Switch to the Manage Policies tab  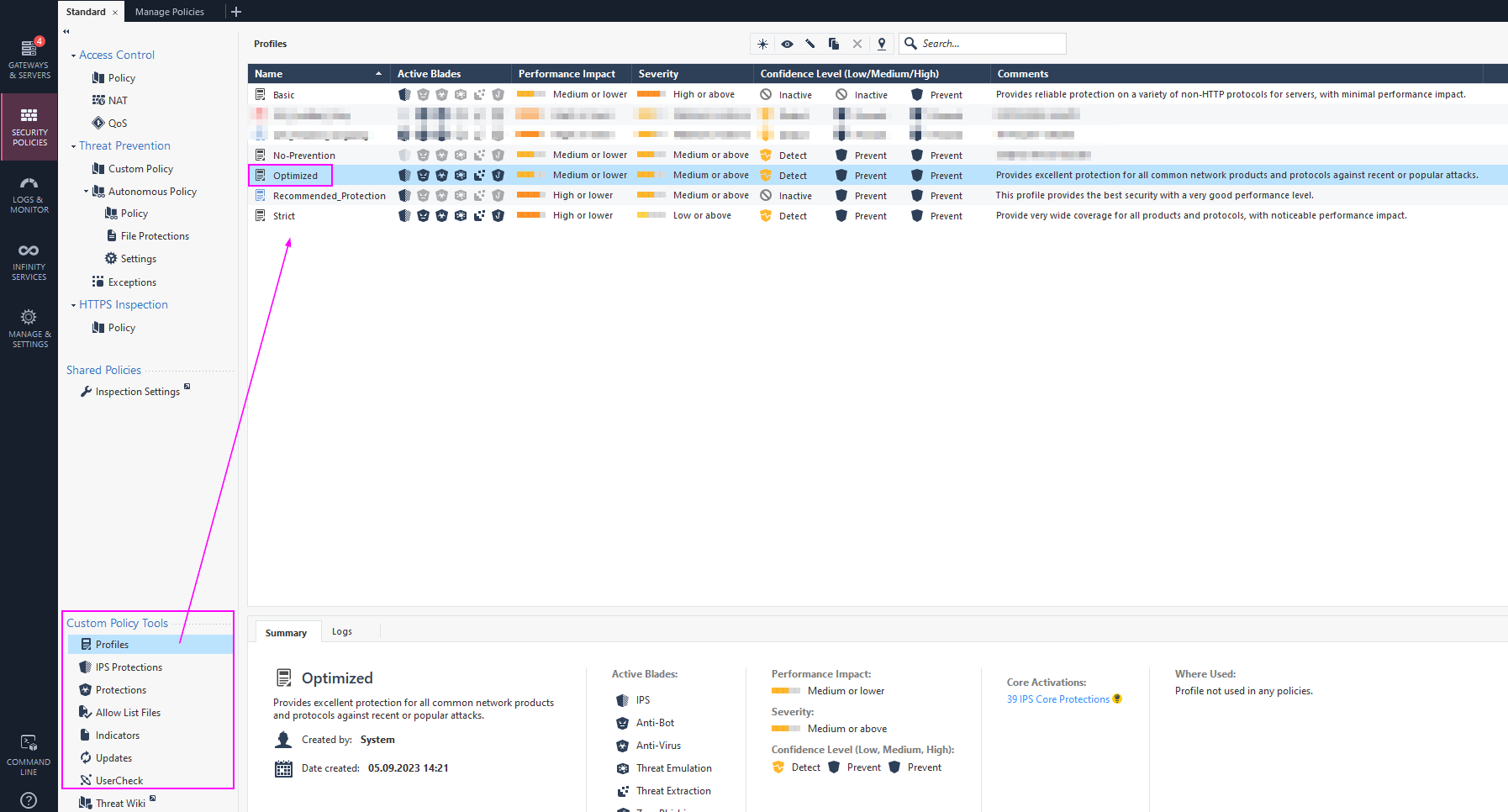170,12
